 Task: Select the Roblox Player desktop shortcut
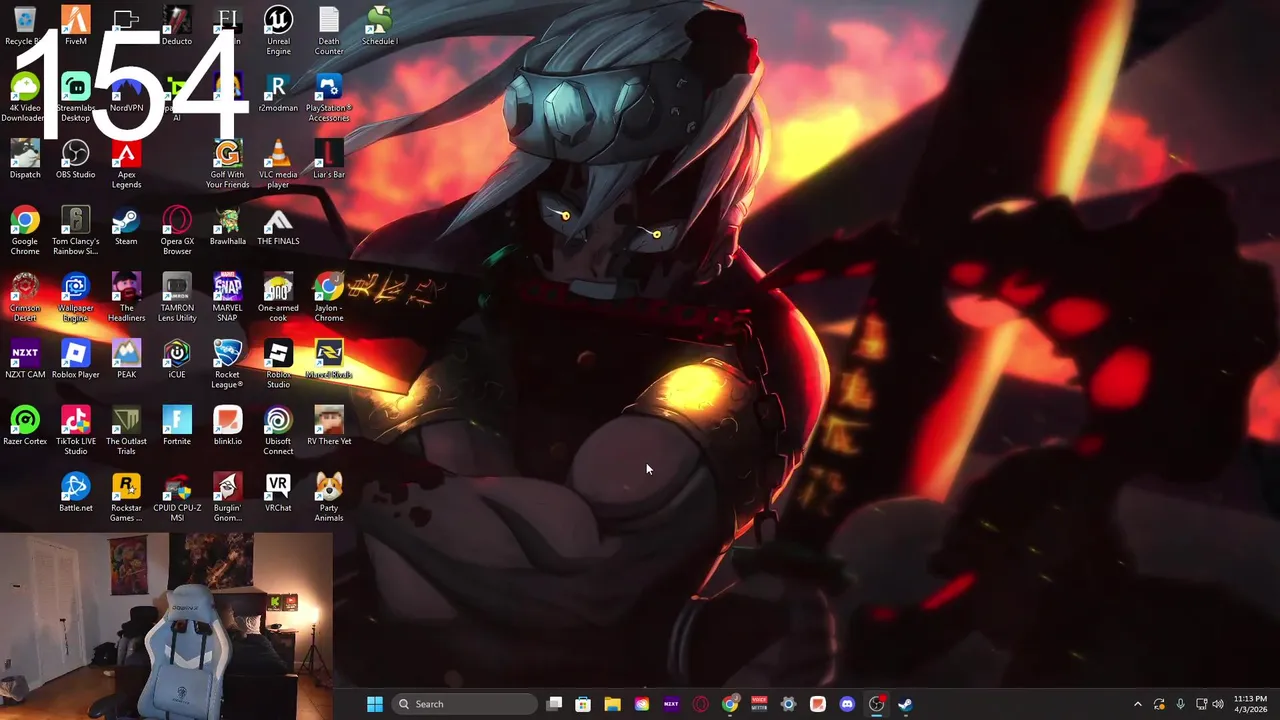[75, 360]
